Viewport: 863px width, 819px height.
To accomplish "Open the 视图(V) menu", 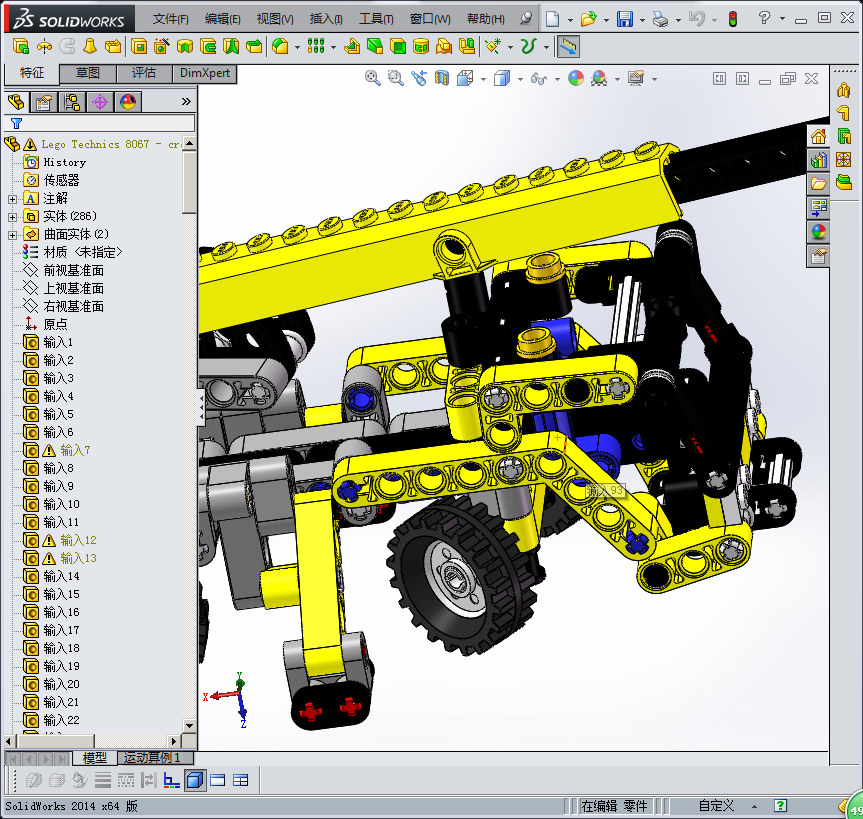I will 275,19.
